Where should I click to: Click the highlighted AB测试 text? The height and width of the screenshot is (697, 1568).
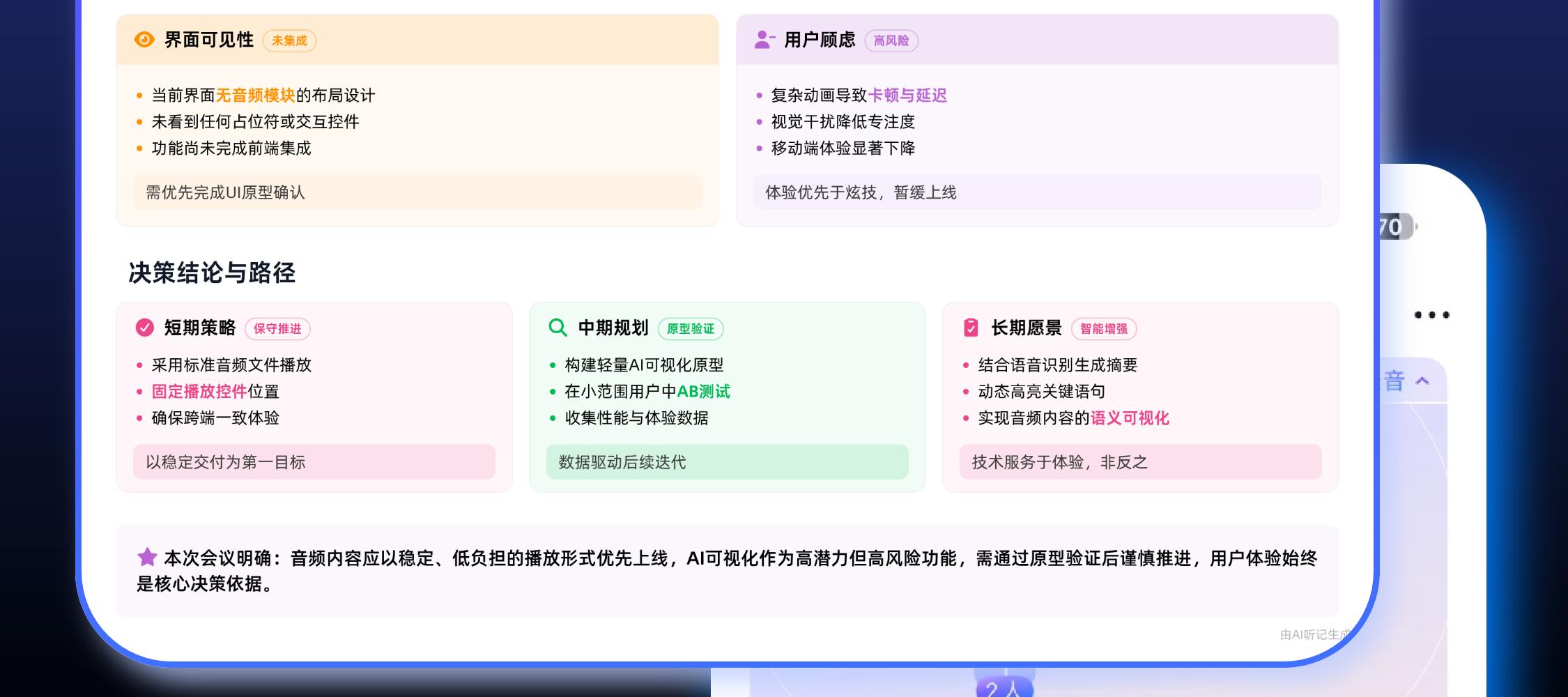pos(703,392)
